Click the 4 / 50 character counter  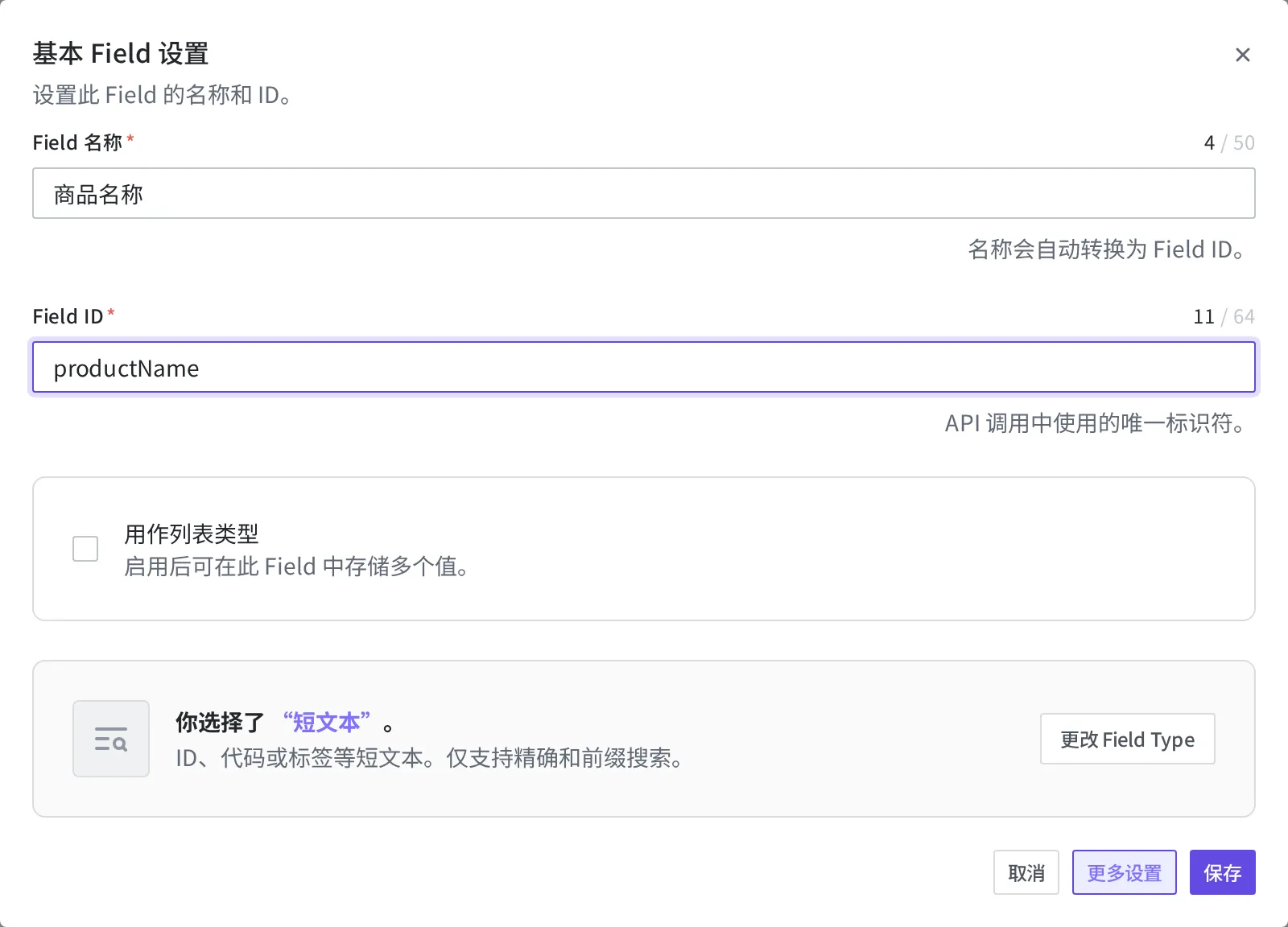1229,143
